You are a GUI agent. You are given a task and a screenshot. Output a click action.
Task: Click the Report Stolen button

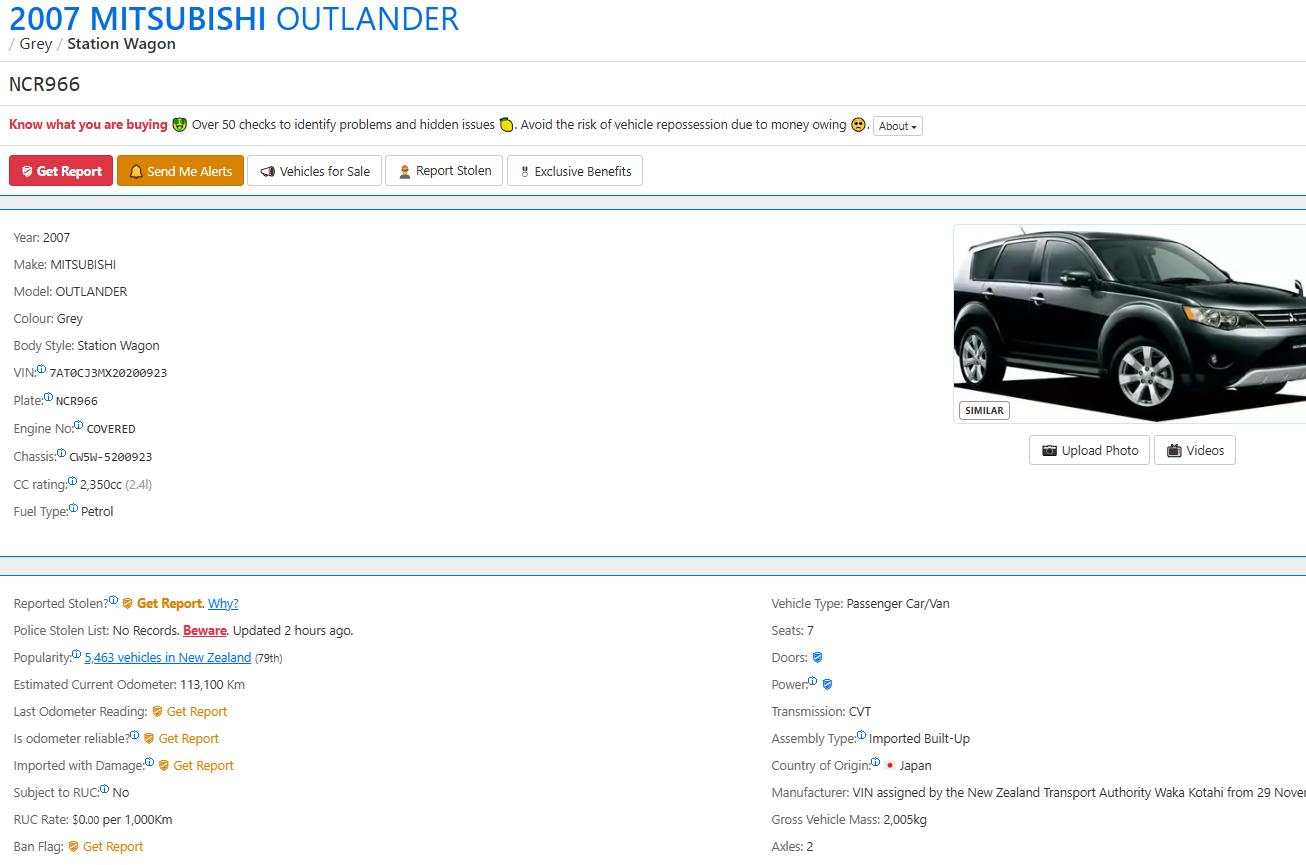click(x=444, y=171)
